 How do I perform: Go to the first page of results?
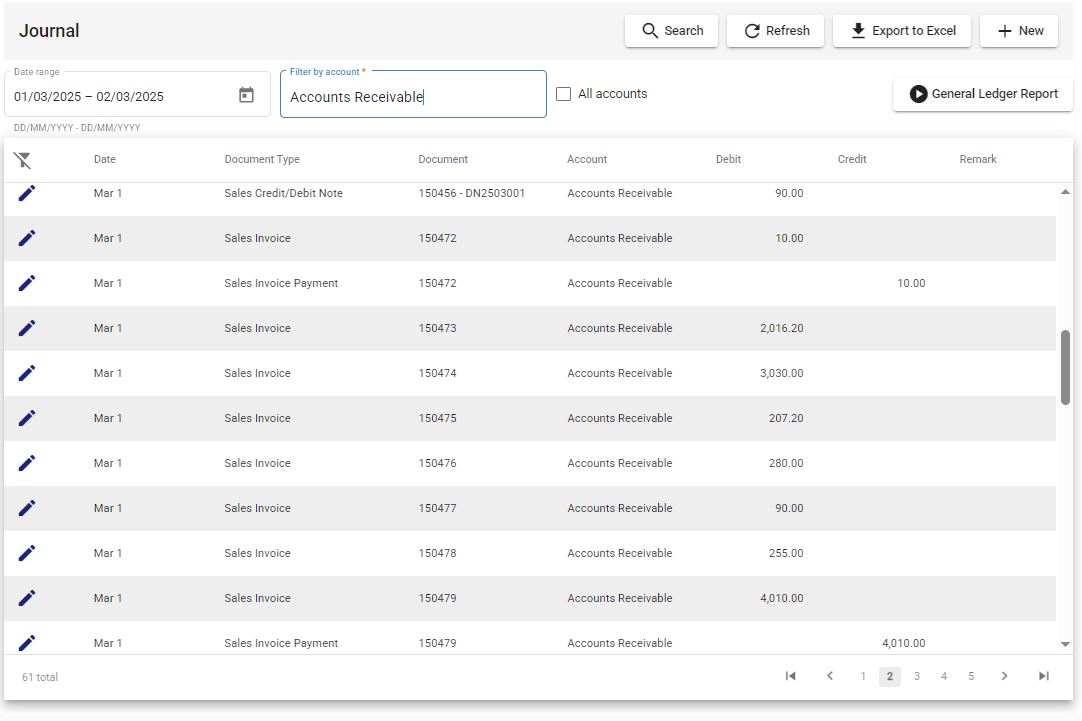[791, 676]
